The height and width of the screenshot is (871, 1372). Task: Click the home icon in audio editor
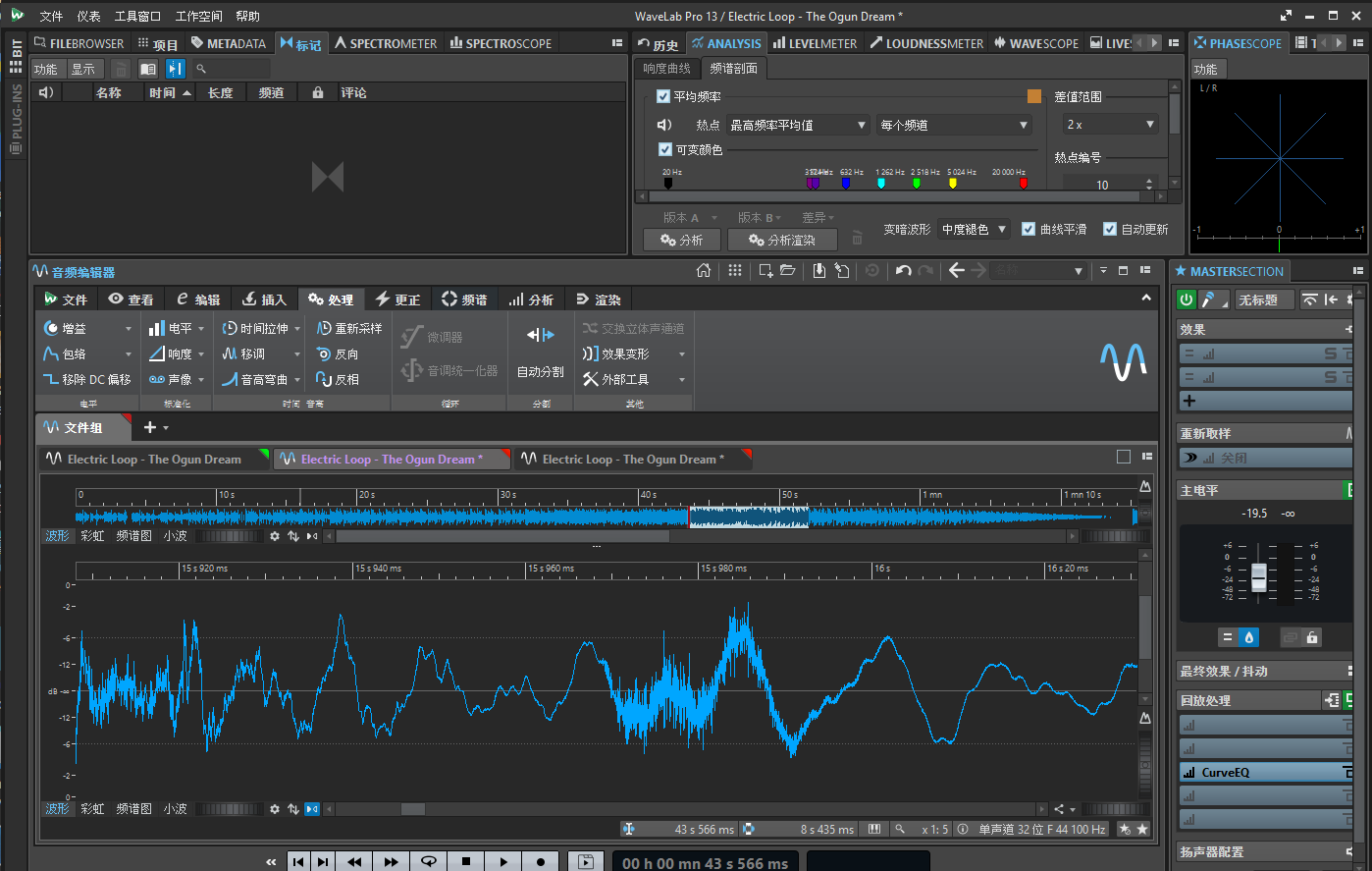(x=704, y=271)
